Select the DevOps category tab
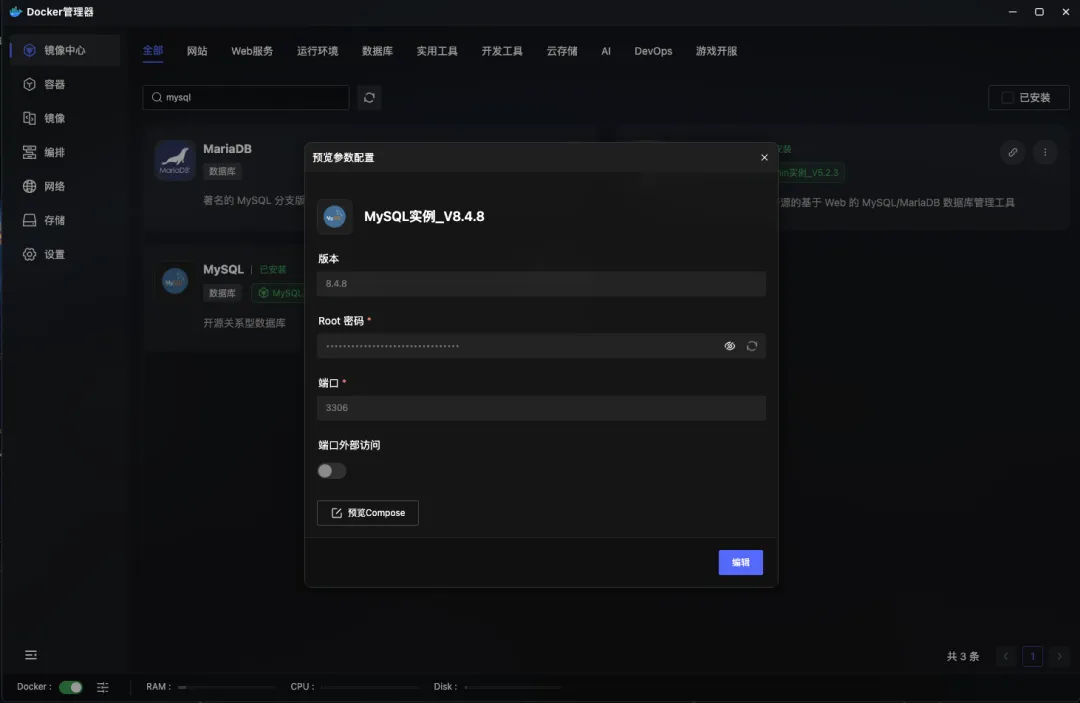This screenshot has width=1080, height=703. [x=654, y=51]
